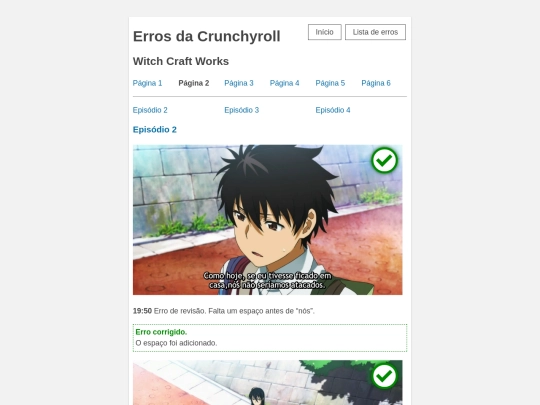Jump to Página 6
The image size is (540, 405).
point(376,83)
